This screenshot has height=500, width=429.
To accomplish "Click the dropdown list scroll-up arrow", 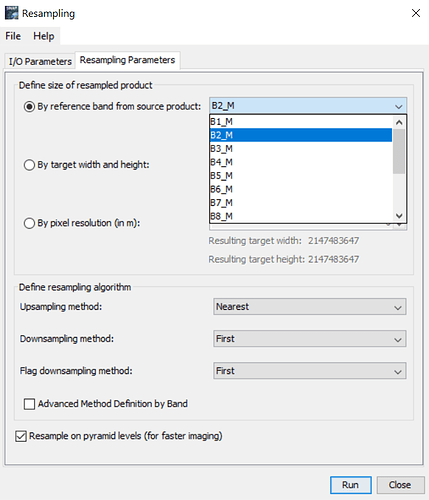I will point(399,122).
